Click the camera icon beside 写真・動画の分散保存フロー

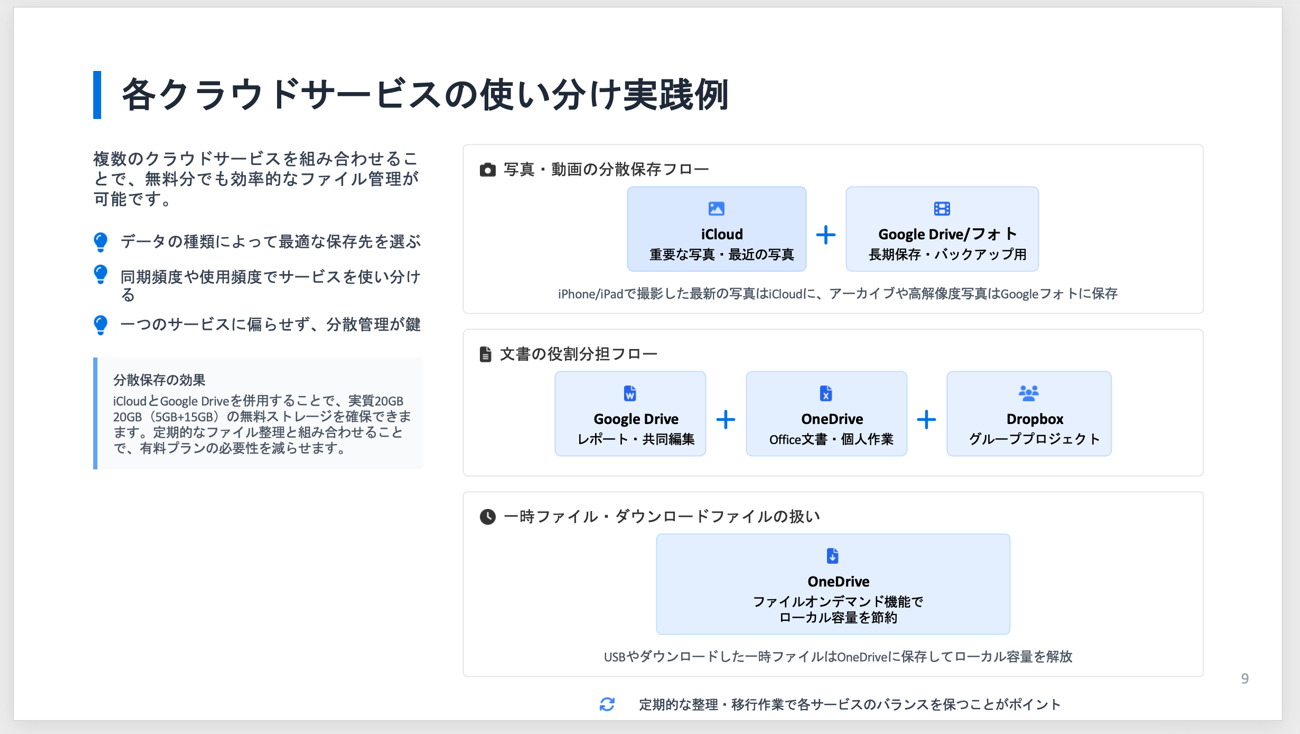(487, 170)
